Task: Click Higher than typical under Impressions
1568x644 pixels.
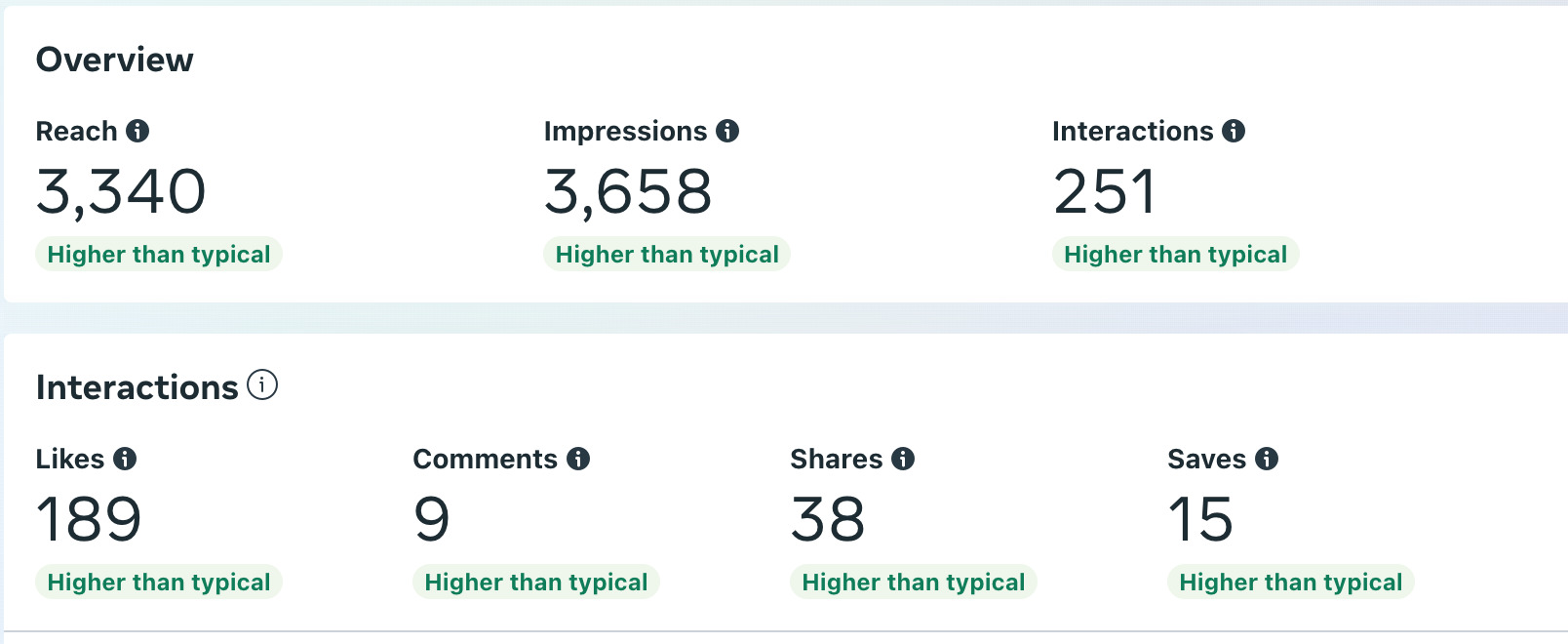Action: coord(667,254)
